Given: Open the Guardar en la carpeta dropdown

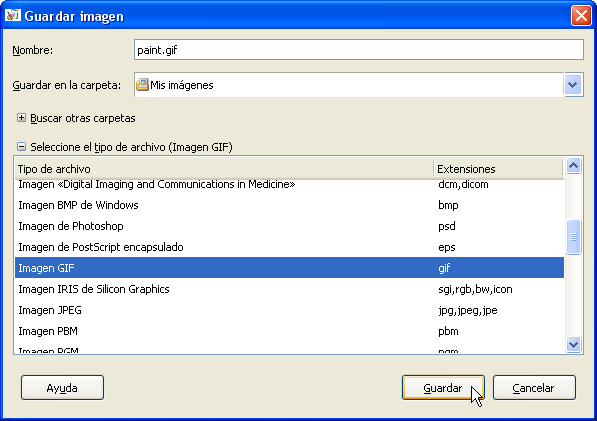Looking at the screenshot, I should pyautogui.click(x=573, y=85).
